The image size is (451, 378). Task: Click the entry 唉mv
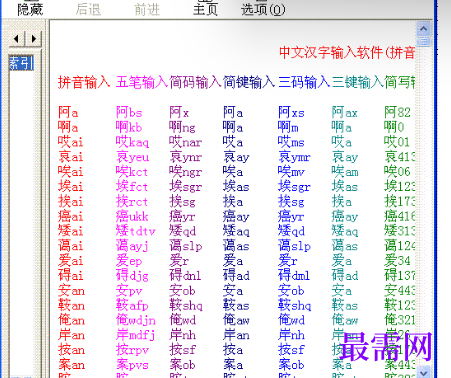291,172
